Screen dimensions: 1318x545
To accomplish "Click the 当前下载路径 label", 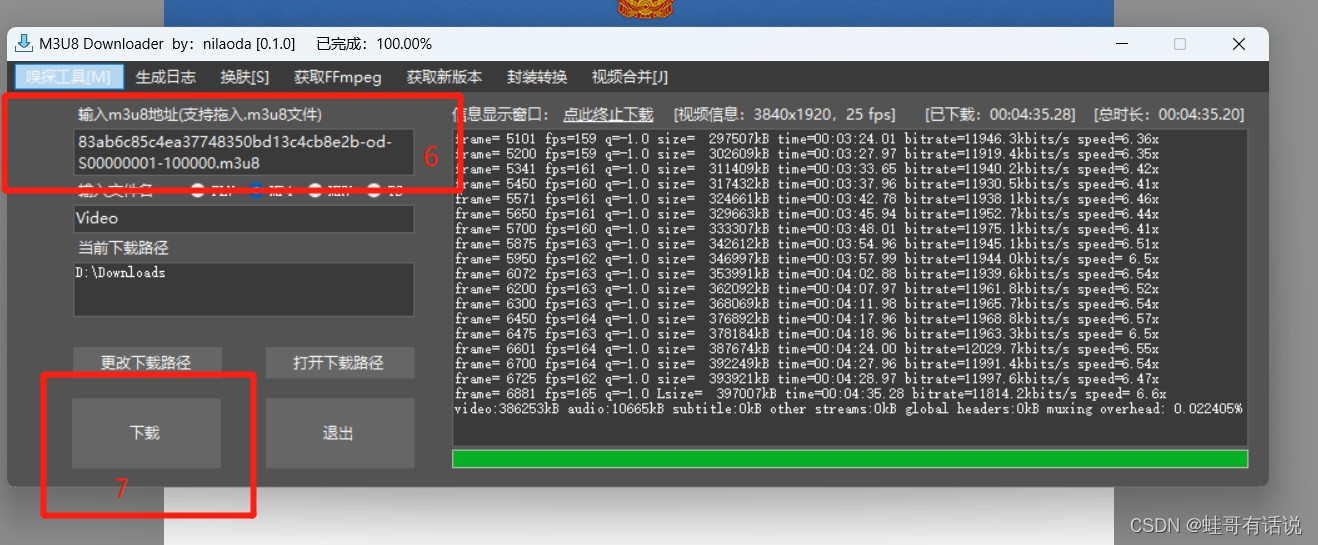I will point(124,248).
